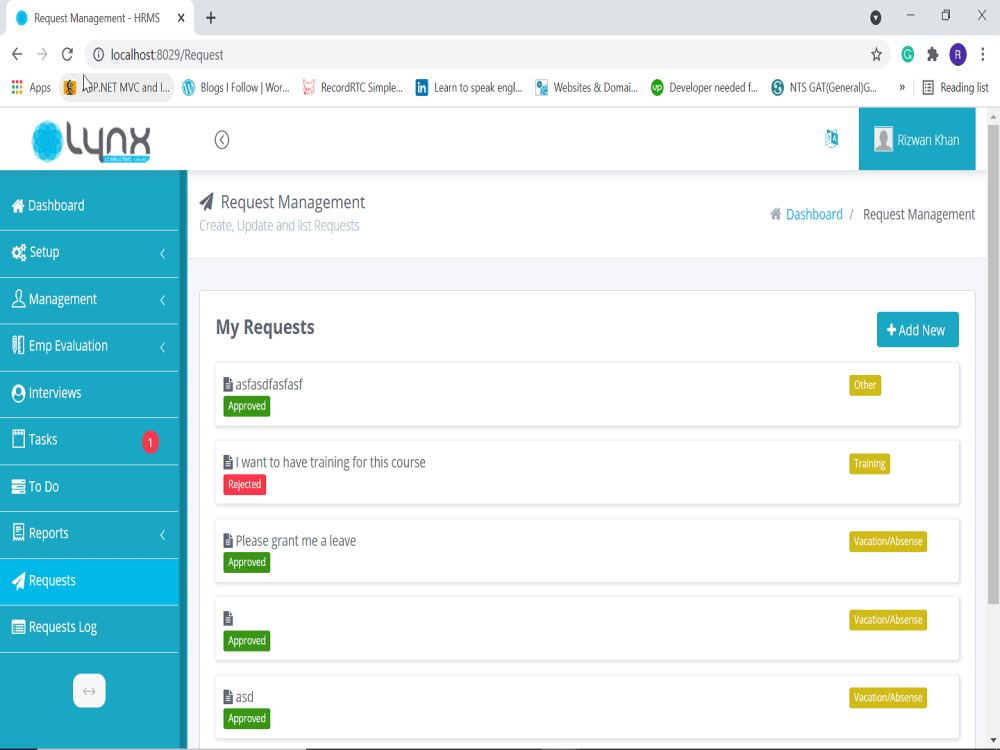Screen dimensions: 1000x750
Task: Click Add New request button
Action: 917,330
